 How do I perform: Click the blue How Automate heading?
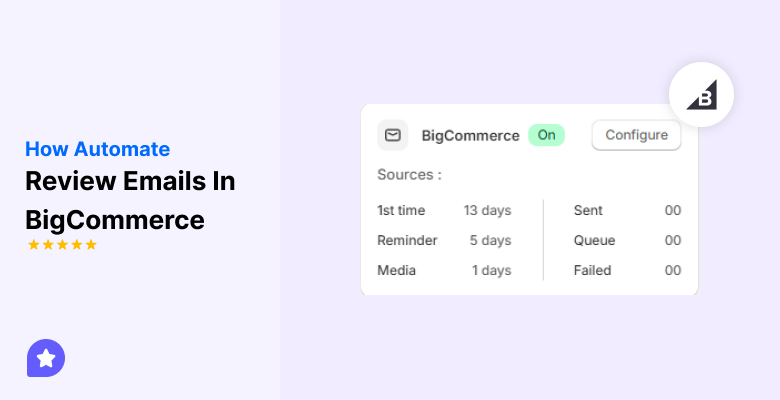97,149
